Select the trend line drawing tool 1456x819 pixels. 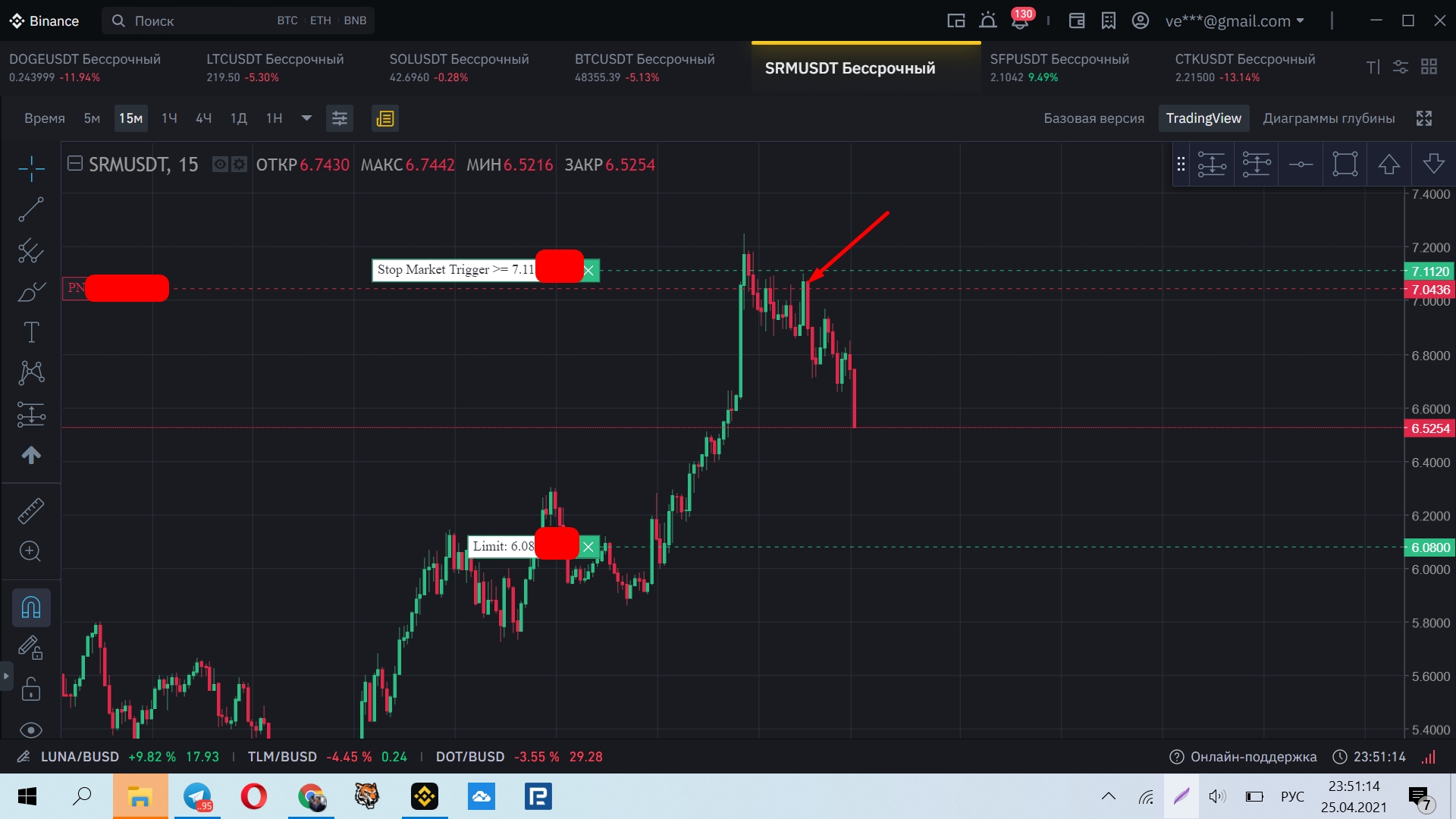[x=31, y=209]
